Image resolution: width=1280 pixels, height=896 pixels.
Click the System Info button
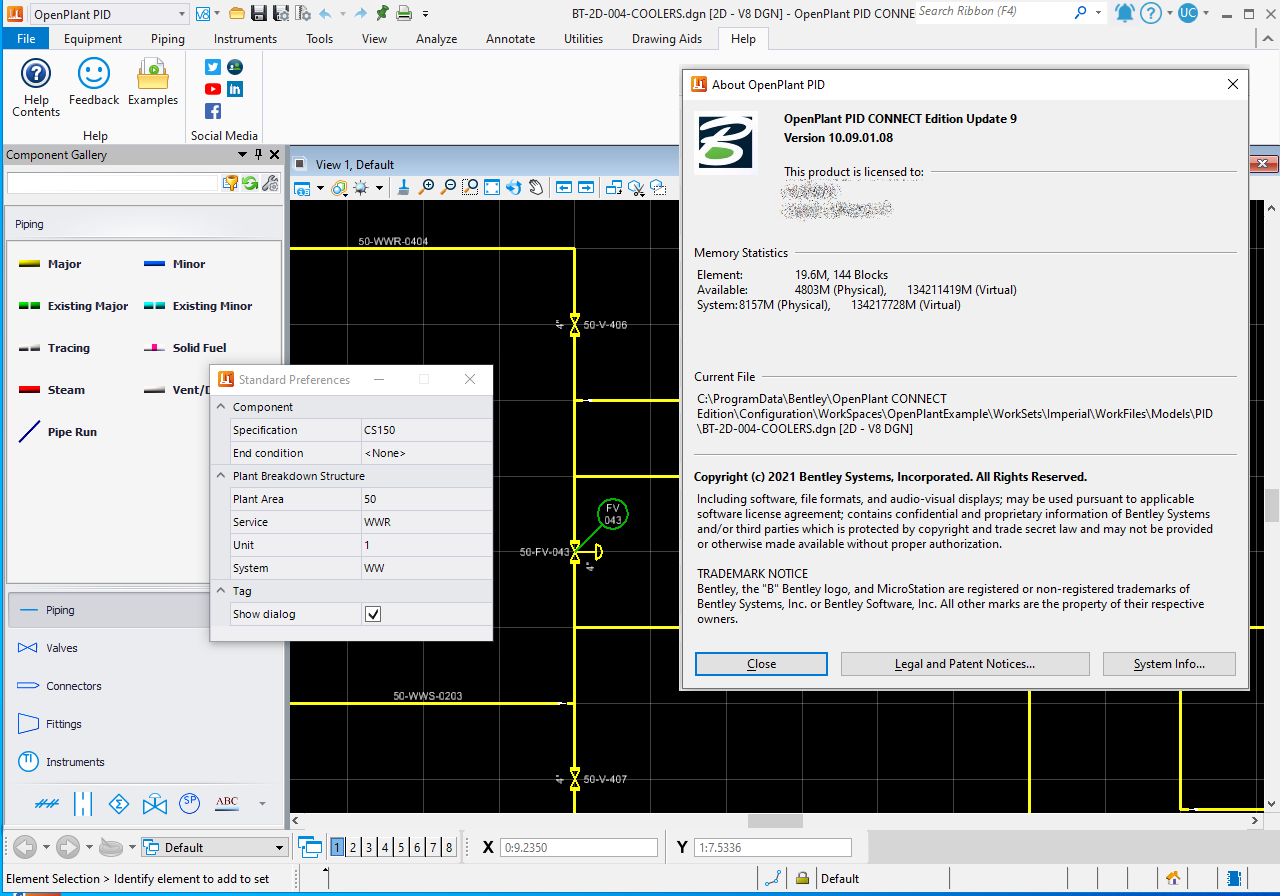[x=1169, y=664]
